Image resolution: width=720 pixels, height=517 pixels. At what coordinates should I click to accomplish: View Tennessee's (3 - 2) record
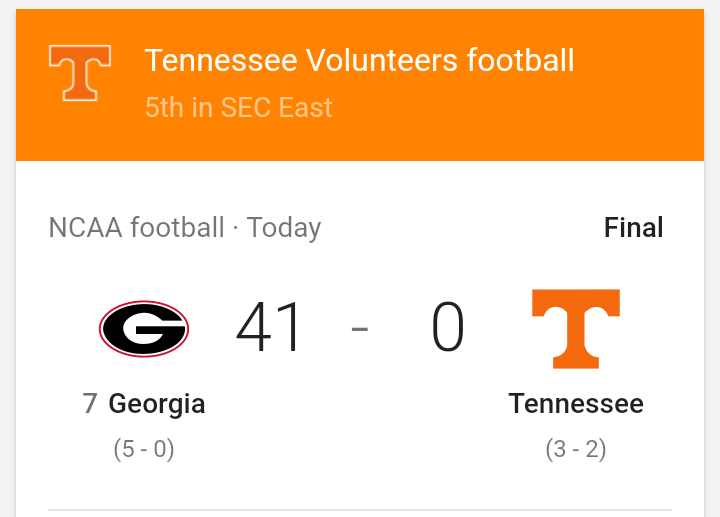click(x=576, y=450)
